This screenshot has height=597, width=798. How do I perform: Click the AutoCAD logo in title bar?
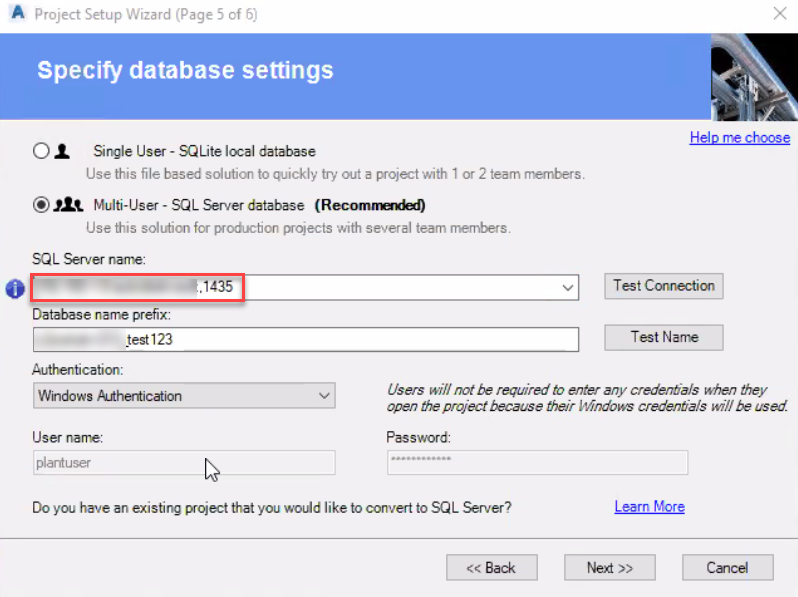coord(18,12)
